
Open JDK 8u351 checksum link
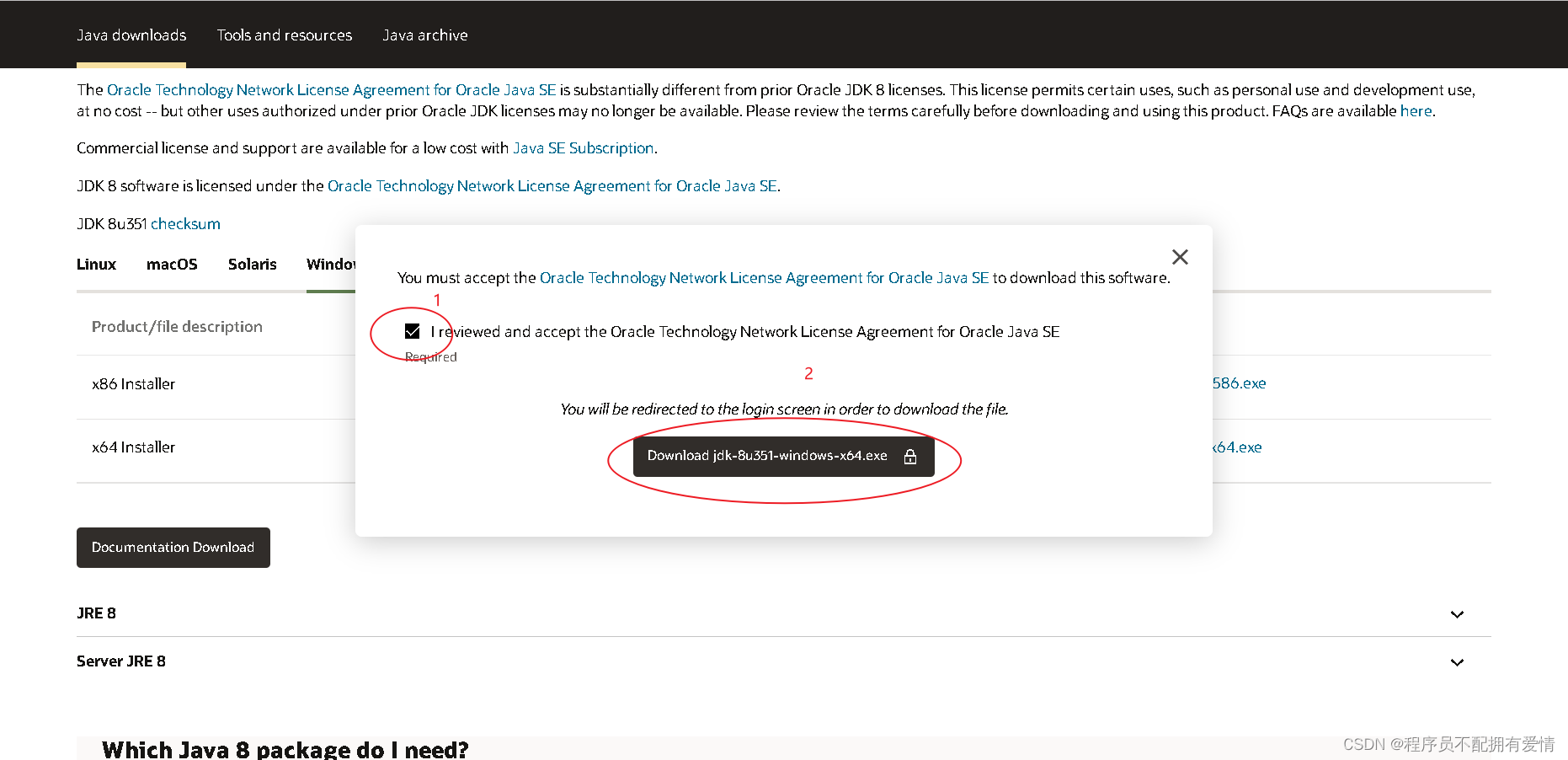185,224
